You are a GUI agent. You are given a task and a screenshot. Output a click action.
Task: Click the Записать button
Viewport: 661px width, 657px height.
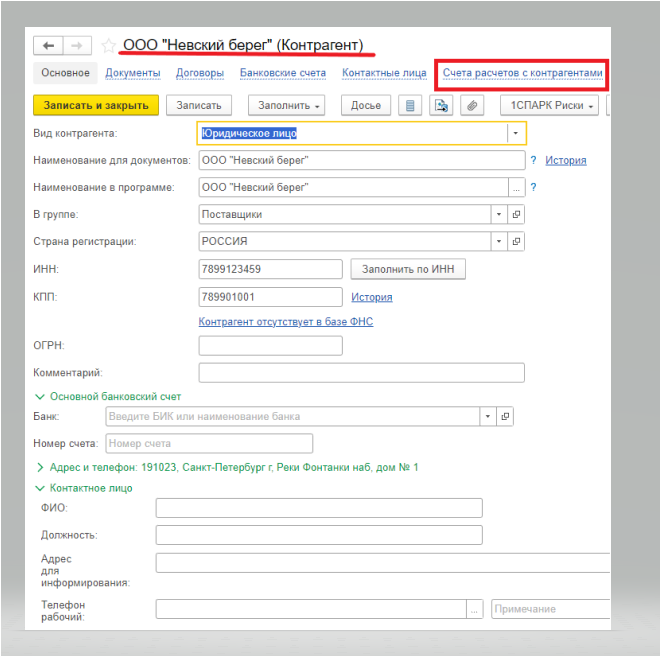point(199,105)
